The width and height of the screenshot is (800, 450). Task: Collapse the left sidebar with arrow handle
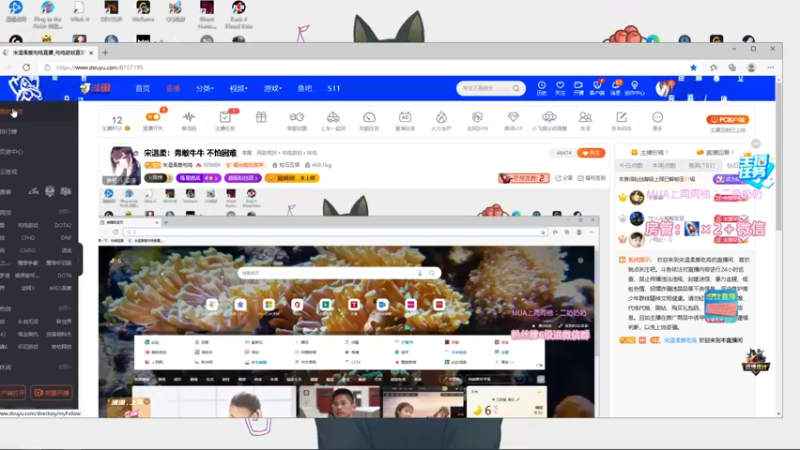[80, 259]
